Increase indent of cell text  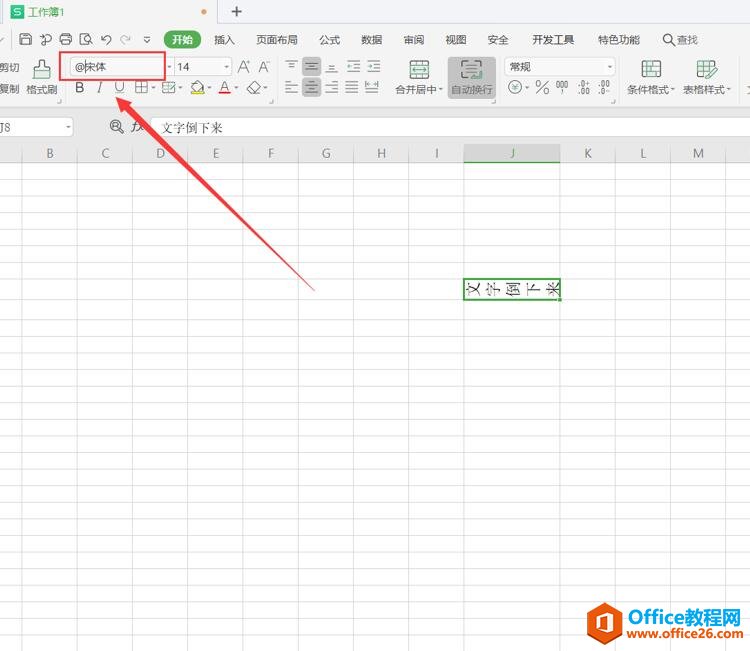click(374, 66)
